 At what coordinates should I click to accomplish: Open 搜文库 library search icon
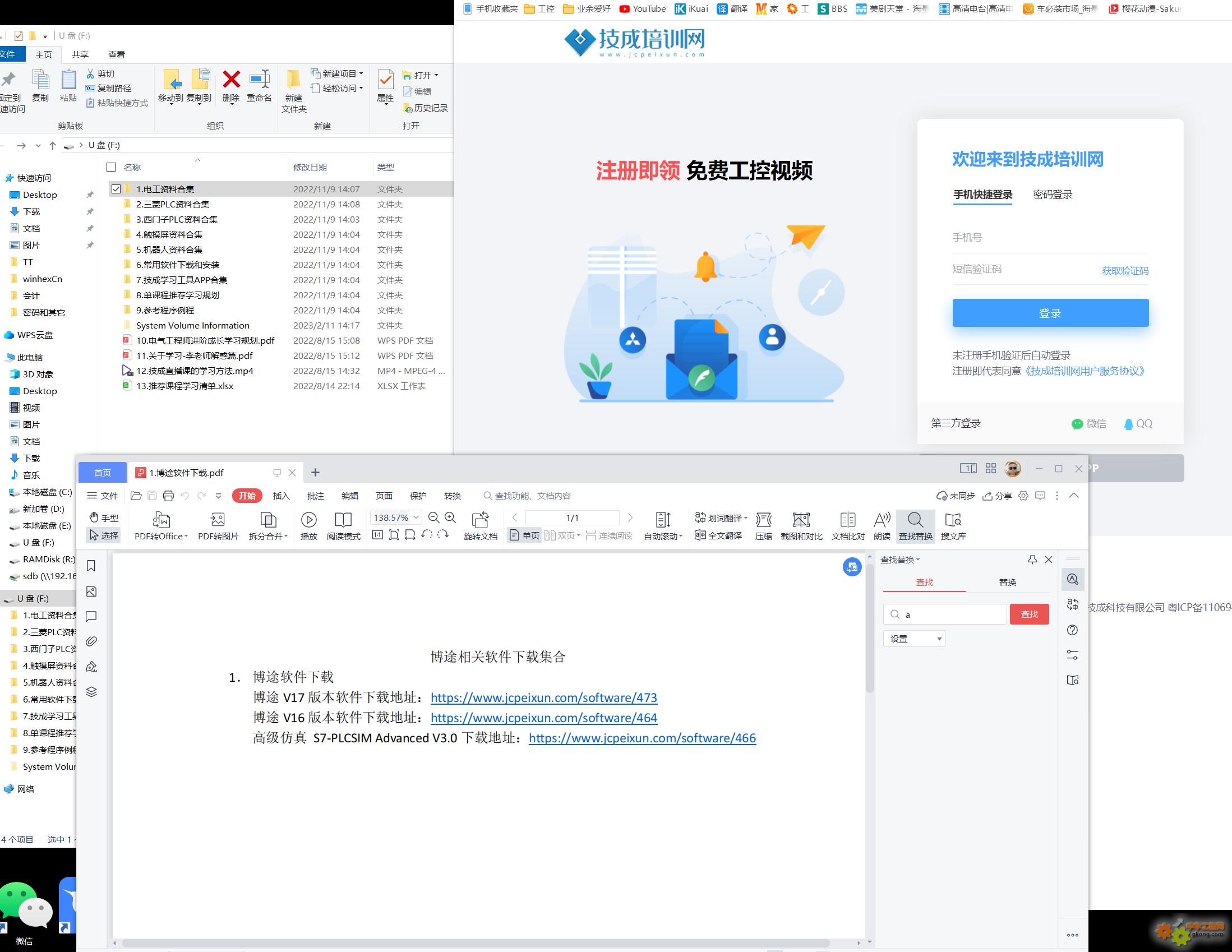click(953, 519)
